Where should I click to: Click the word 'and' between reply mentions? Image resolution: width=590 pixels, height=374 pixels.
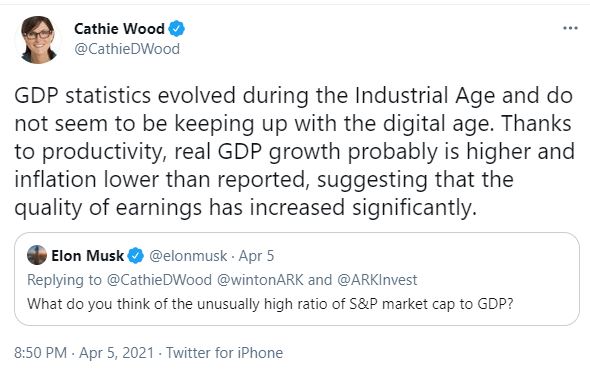(320, 280)
